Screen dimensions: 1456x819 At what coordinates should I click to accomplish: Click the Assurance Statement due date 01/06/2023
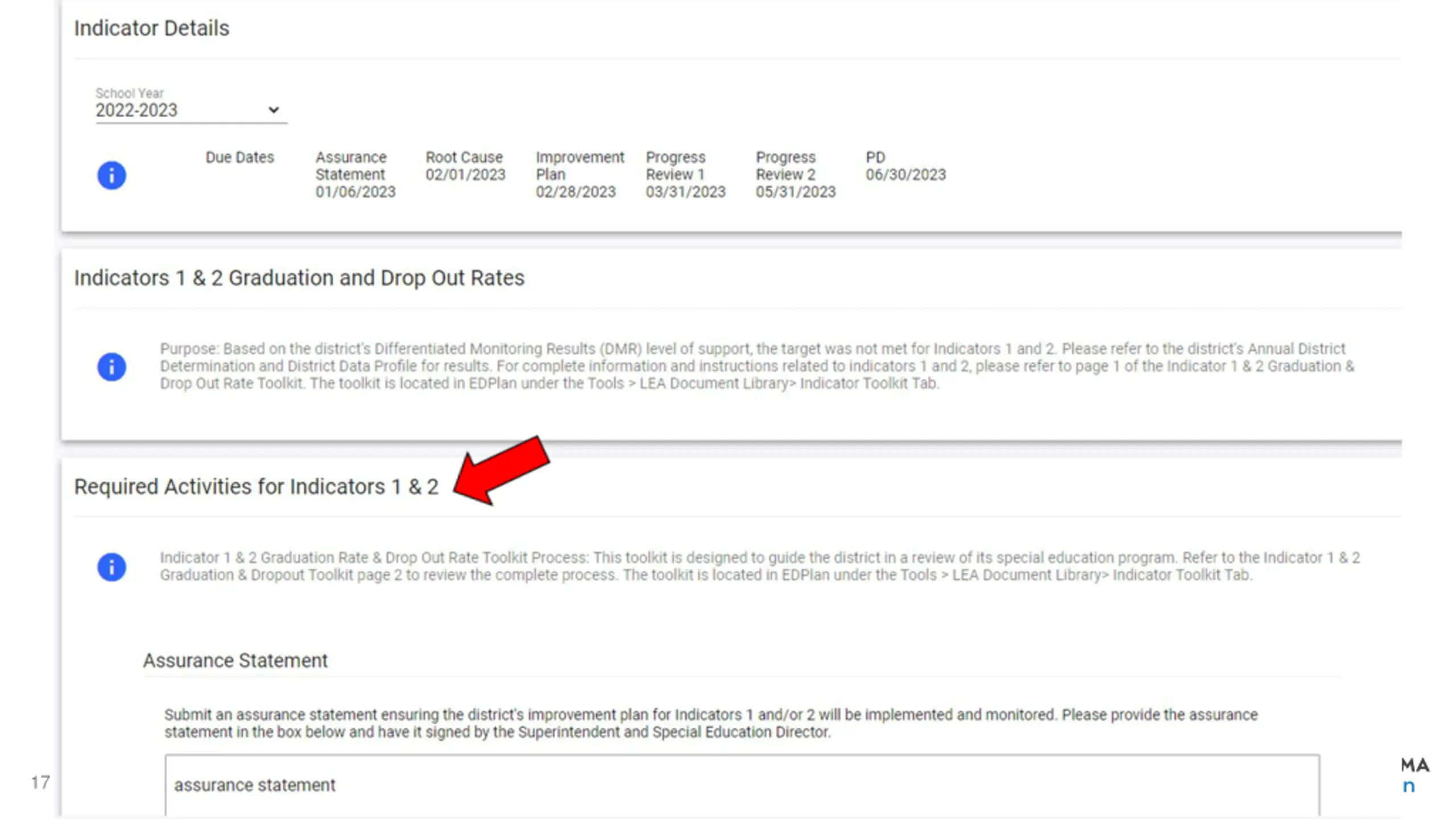[355, 192]
